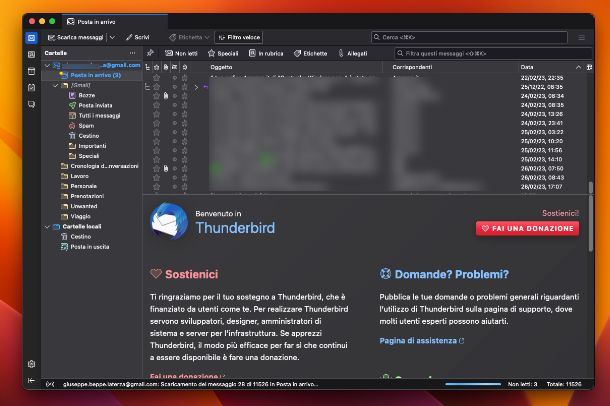Image resolution: width=610 pixels, height=406 pixels.
Task: Toggle Etichette quick filter
Action: (x=310, y=53)
